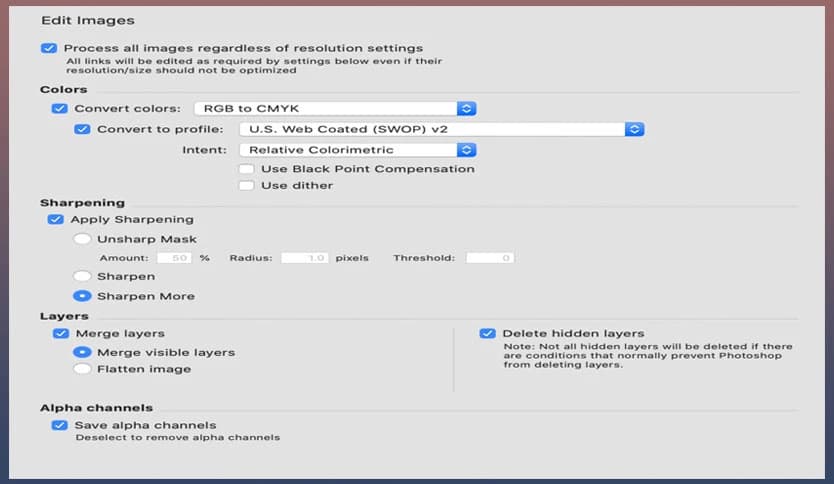The height and width of the screenshot is (484, 834).
Task: Click the Threshold value field
Action: pos(490,258)
